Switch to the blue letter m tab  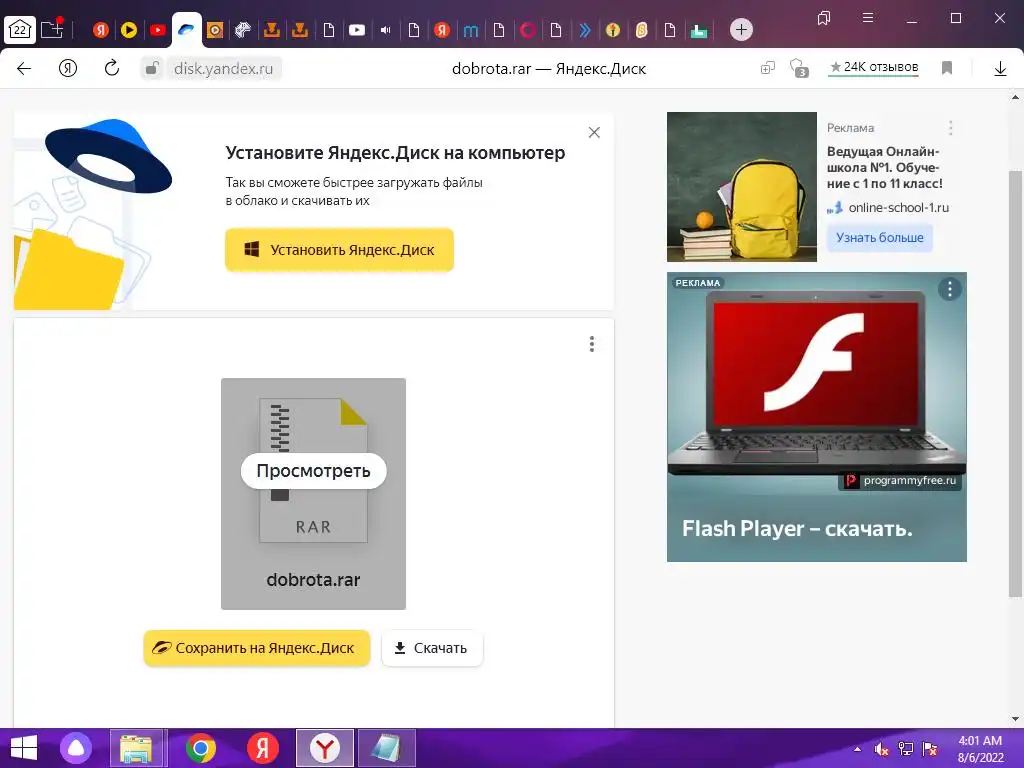470,30
